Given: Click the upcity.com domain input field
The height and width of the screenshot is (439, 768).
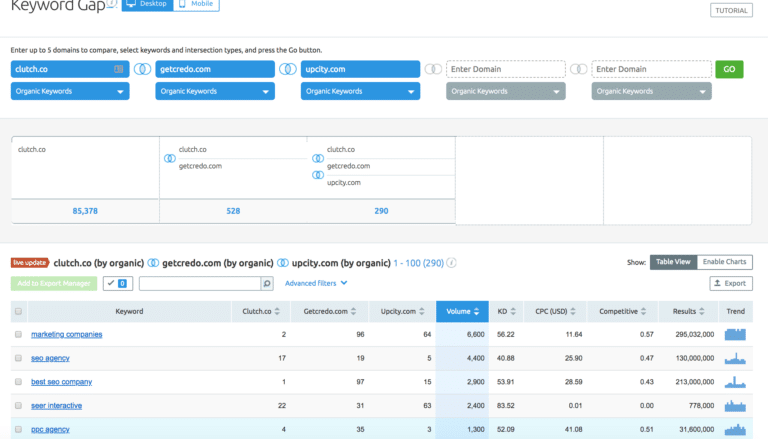Looking at the screenshot, I should (x=360, y=69).
